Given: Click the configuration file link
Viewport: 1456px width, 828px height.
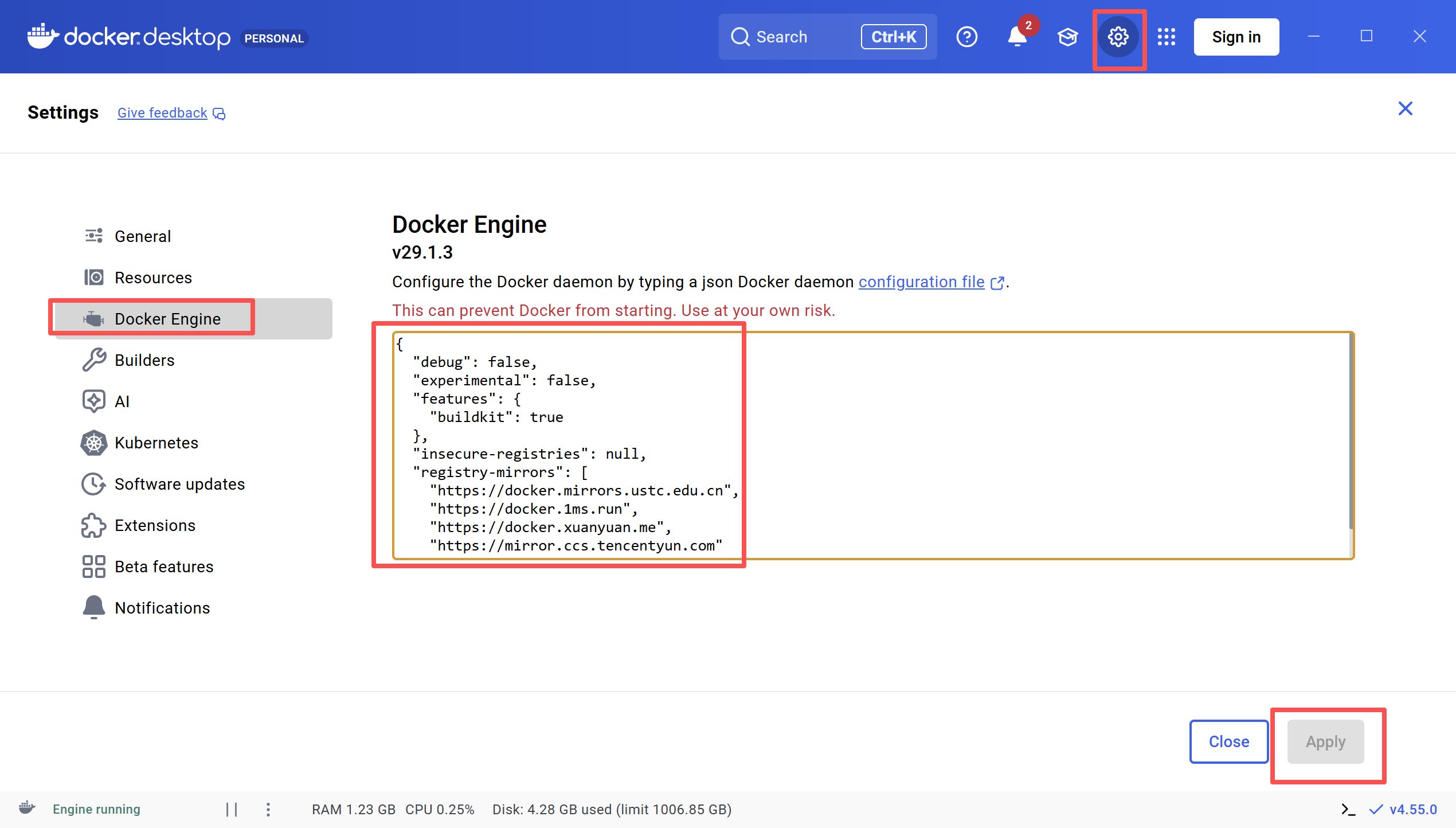Looking at the screenshot, I should [x=921, y=282].
